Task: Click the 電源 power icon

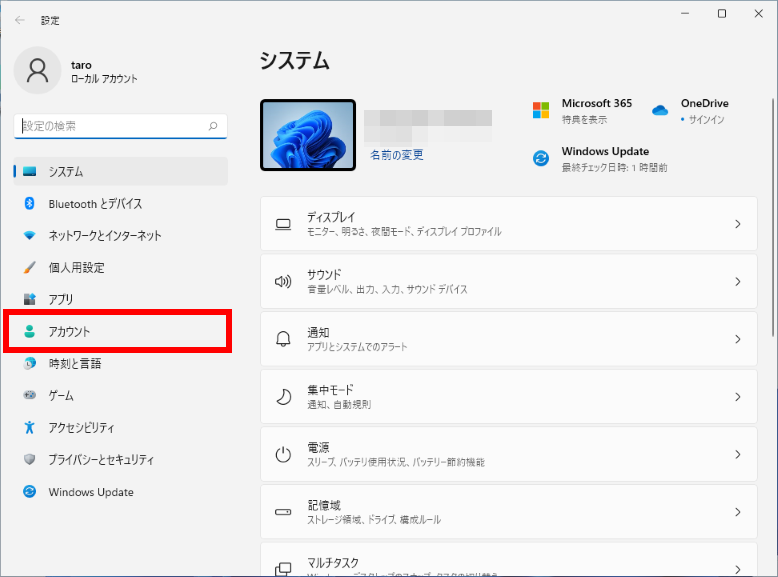Action: (x=283, y=454)
